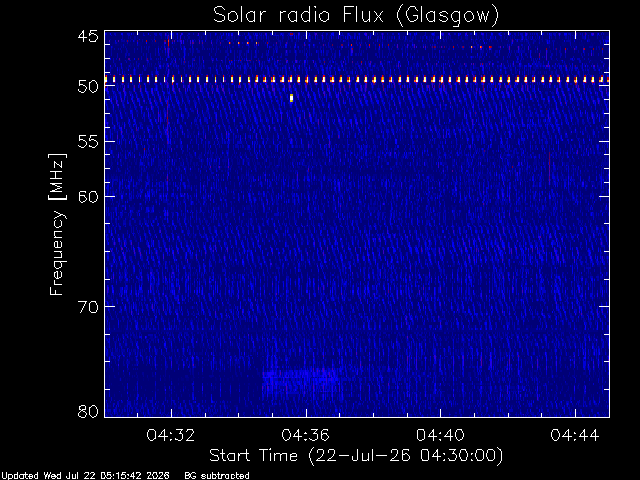Click the Updated timestamp text
The height and width of the screenshot is (480, 640).
pyautogui.click(x=85, y=476)
